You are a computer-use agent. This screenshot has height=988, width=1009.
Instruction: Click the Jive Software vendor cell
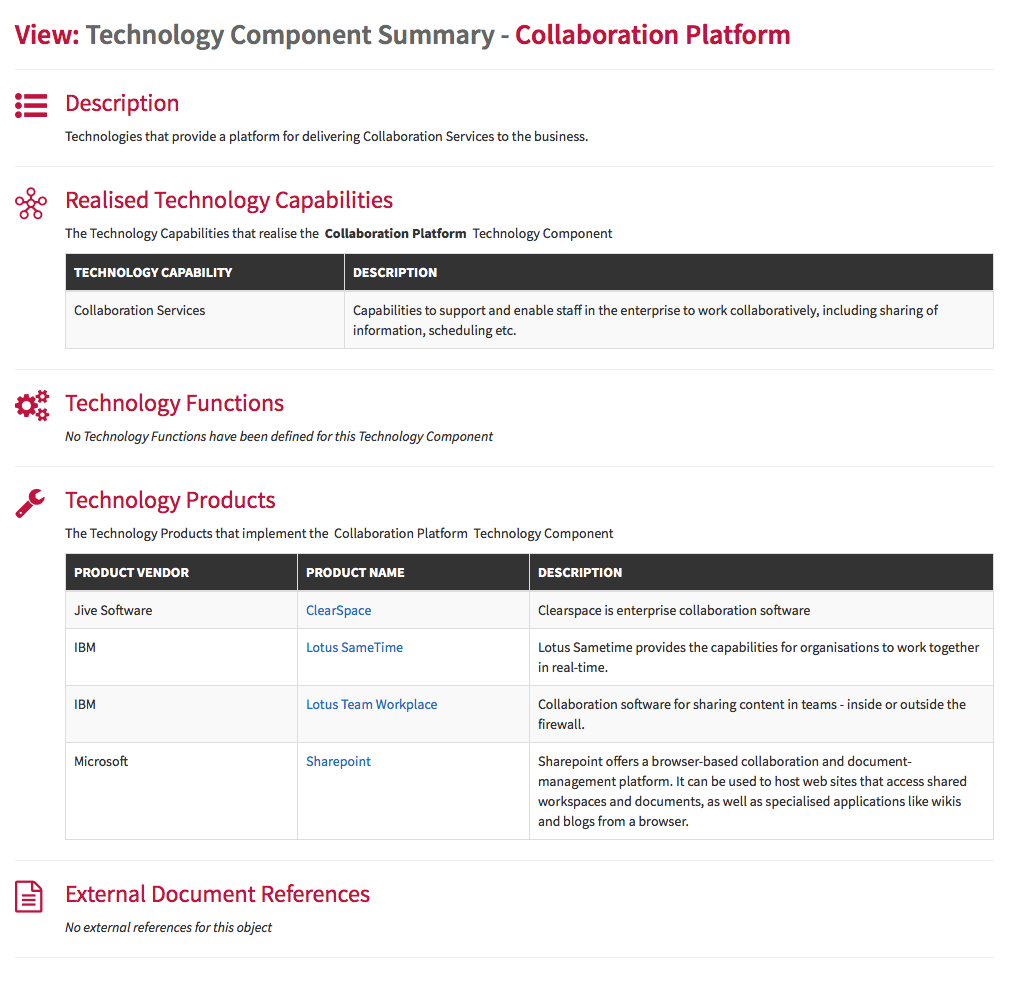pos(181,610)
